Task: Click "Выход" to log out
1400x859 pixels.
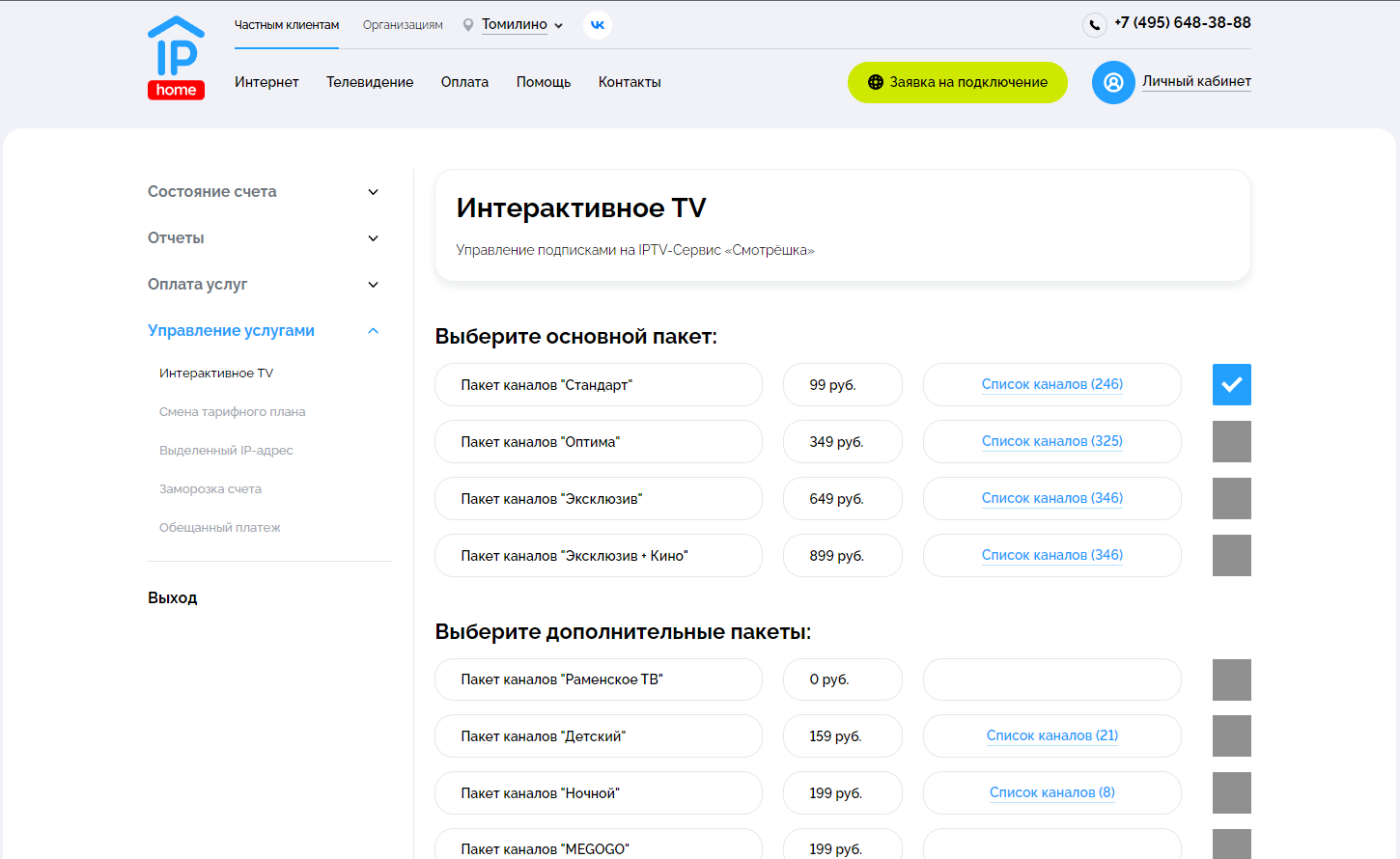Action: point(173,598)
